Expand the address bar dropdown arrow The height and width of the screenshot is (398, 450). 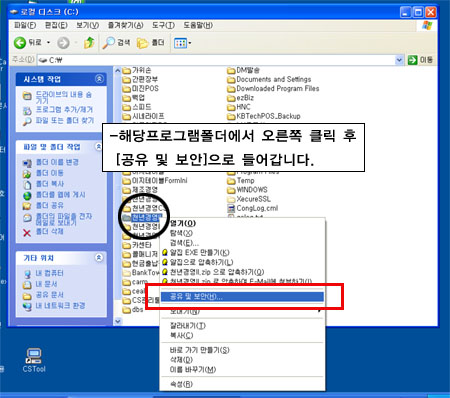point(399,60)
